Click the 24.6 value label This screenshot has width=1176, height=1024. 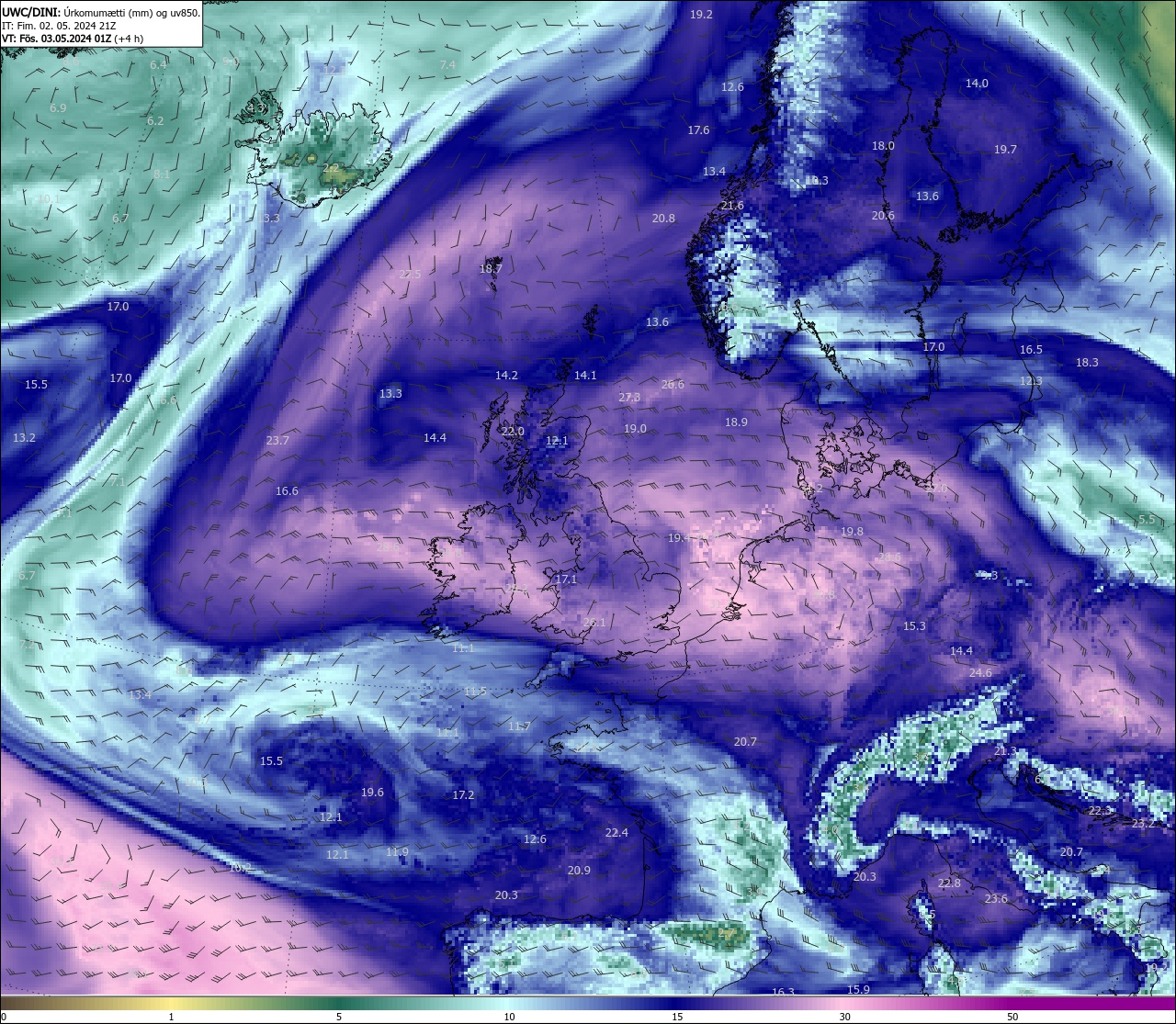tap(980, 673)
